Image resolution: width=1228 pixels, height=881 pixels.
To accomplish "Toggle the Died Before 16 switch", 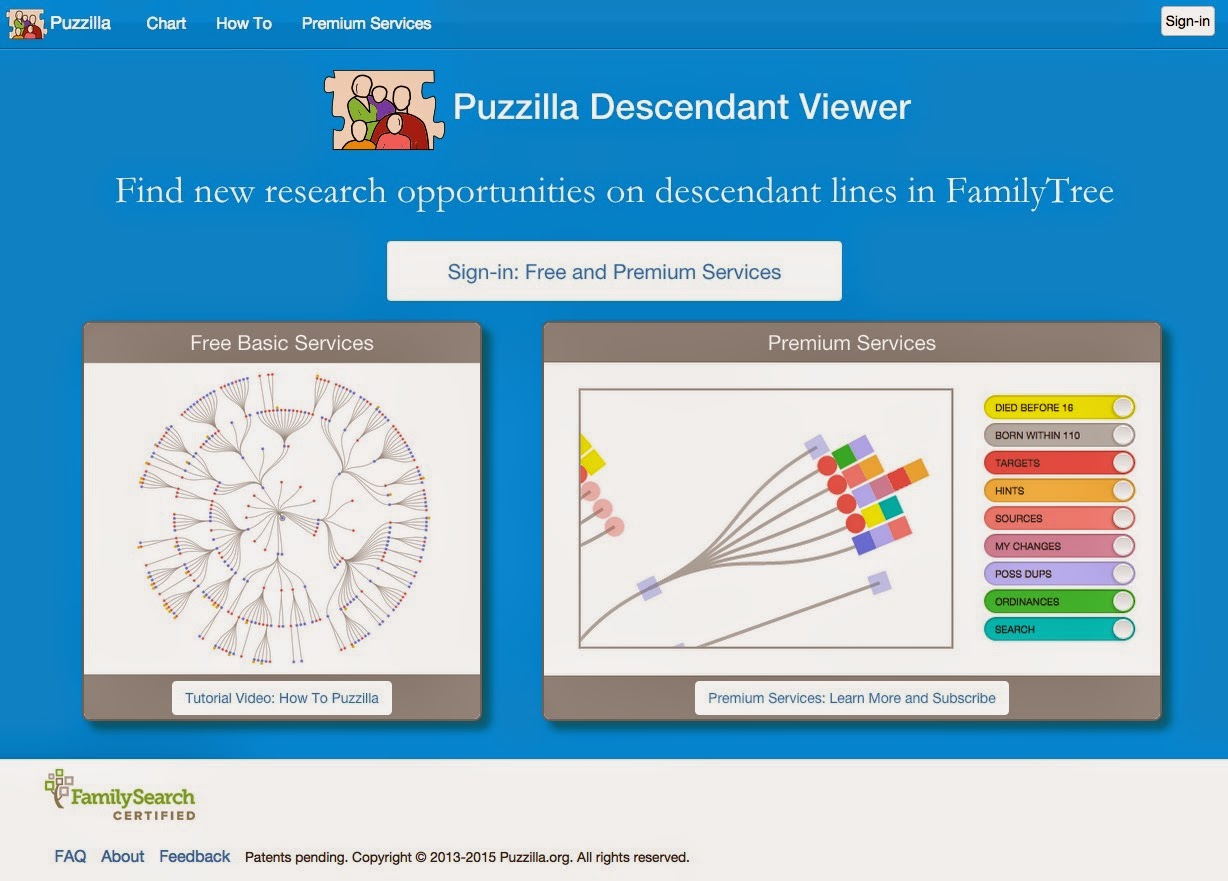I will [1060, 407].
